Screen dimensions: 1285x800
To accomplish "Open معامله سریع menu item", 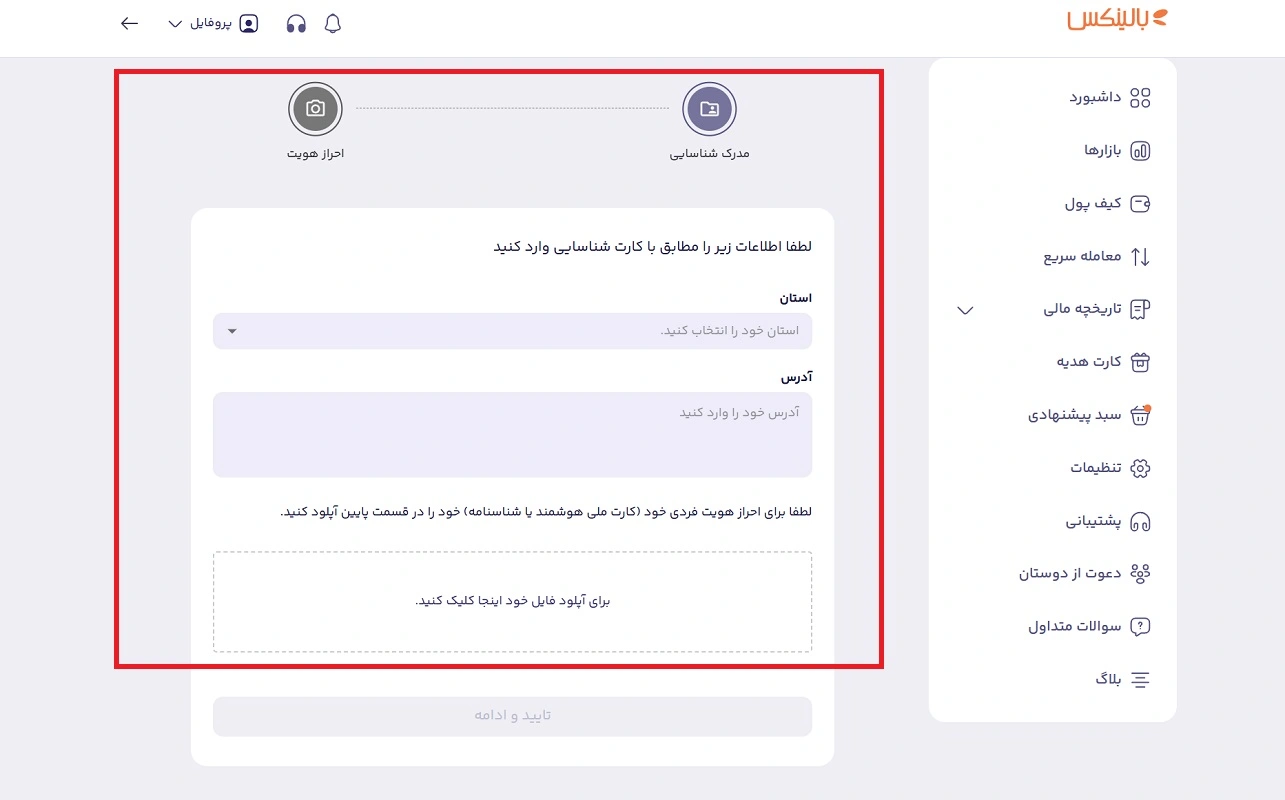I will point(1083,257).
